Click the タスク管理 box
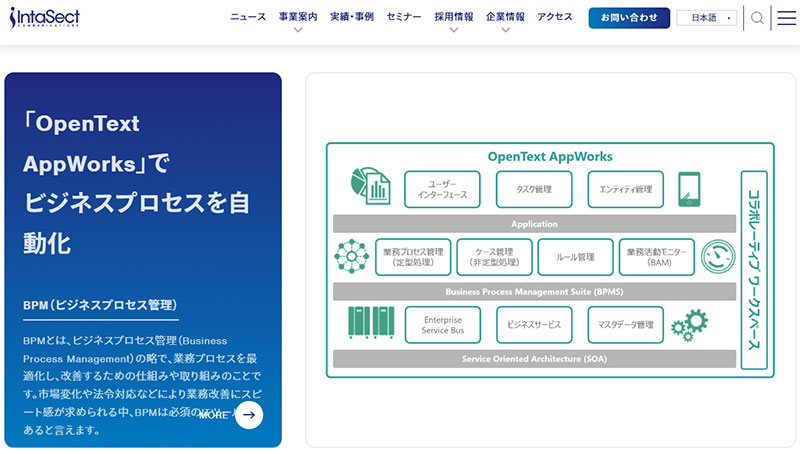Image resolution: width=800 pixels, height=454 pixels. 534,189
